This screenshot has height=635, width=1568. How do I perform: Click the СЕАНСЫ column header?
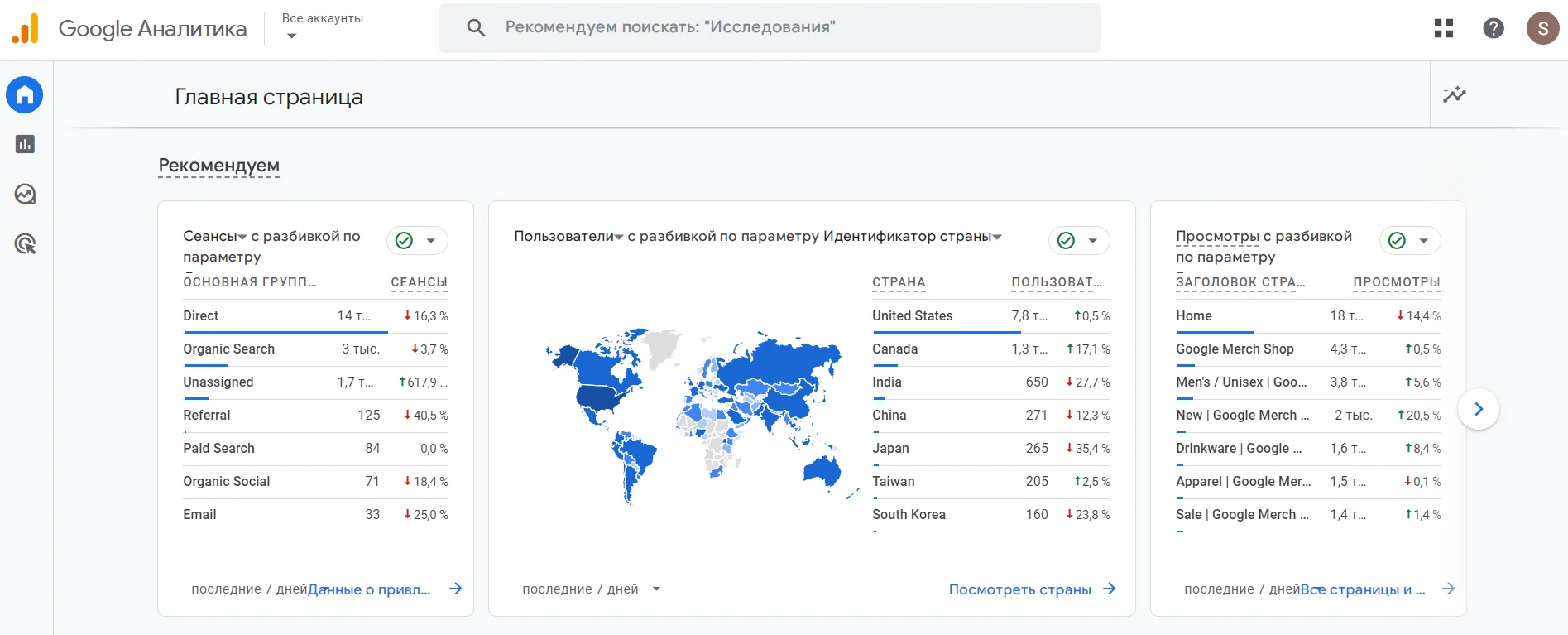coord(419,282)
